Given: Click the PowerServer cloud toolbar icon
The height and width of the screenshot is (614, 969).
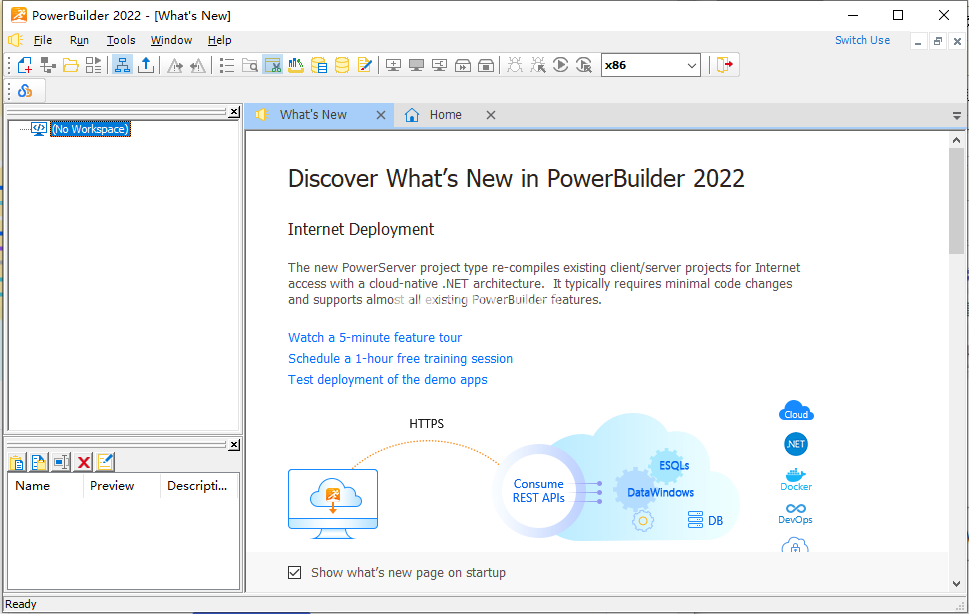Looking at the screenshot, I should coord(25,91).
